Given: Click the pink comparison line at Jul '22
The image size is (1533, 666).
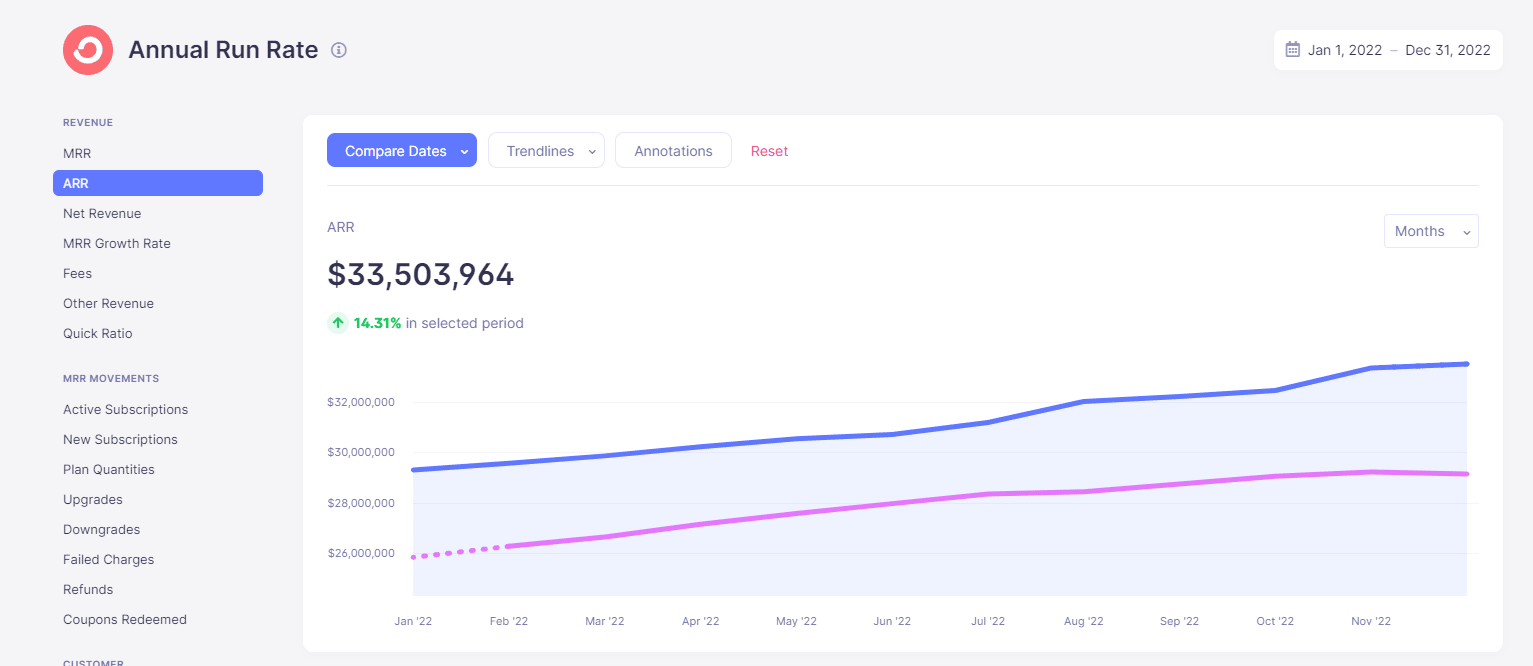Looking at the screenshot, I should 988,494.
